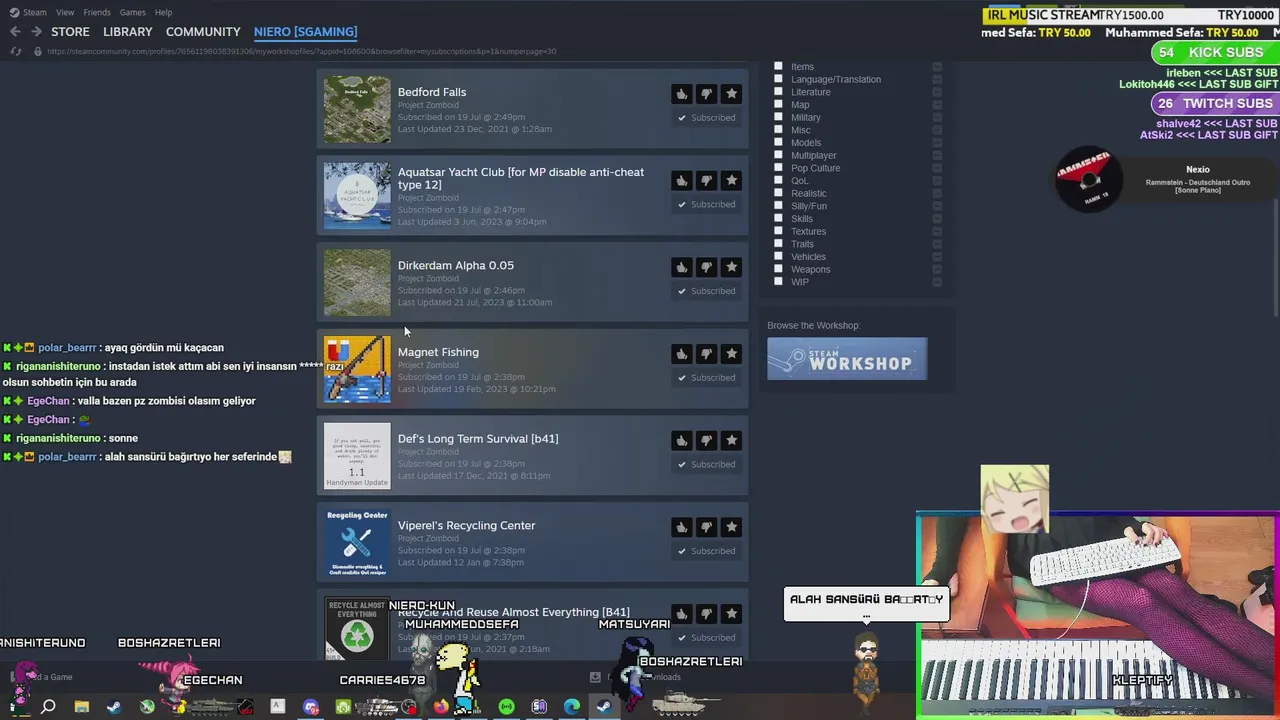Open the Steam menu
This screenshot has height=720, width=1280.
pyautogui.click(x=34, y=12)
